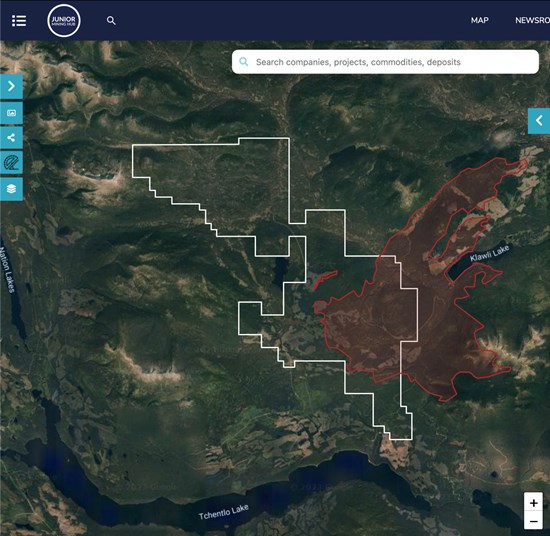
Task: Open the map layers stack icon
Action: pyautogui.click(x=11, y=189)
